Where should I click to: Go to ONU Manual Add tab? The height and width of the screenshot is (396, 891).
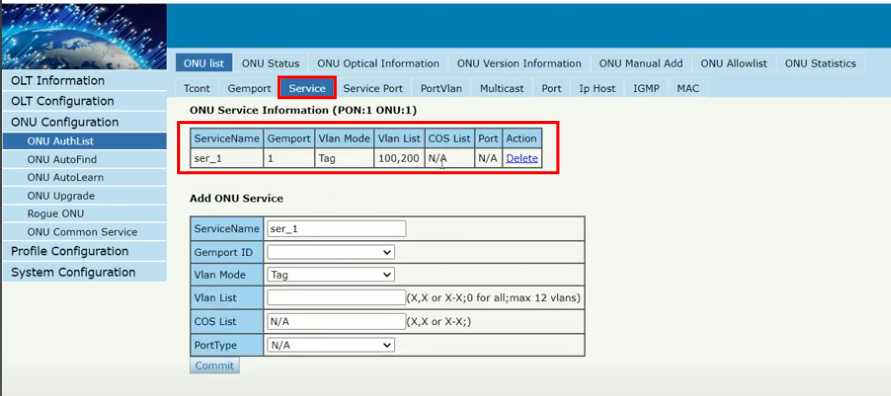(641, 63)
